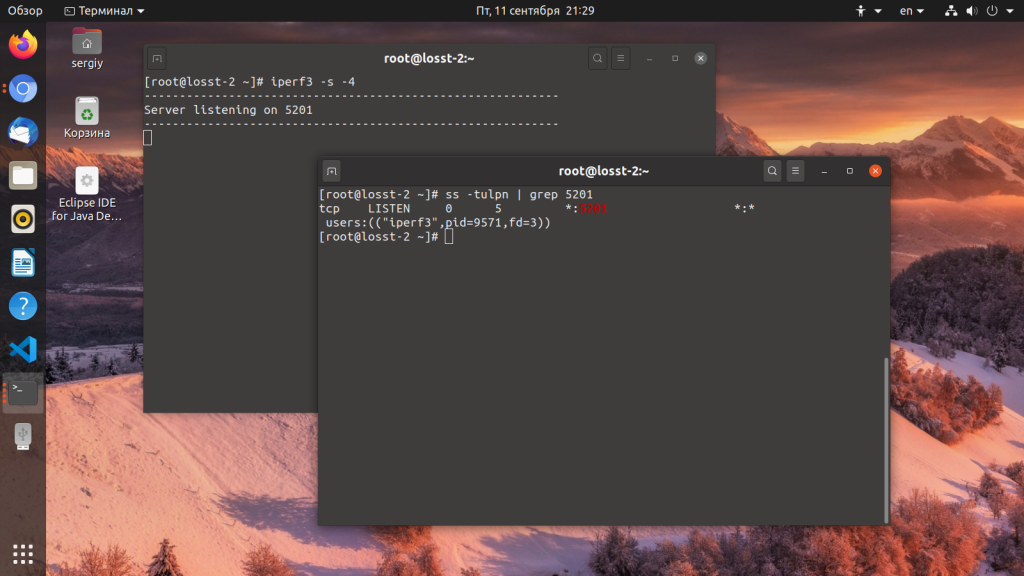Click the front terminal's vertical scrollbar
Screen dimensions: 1024x576
[885, 440]
